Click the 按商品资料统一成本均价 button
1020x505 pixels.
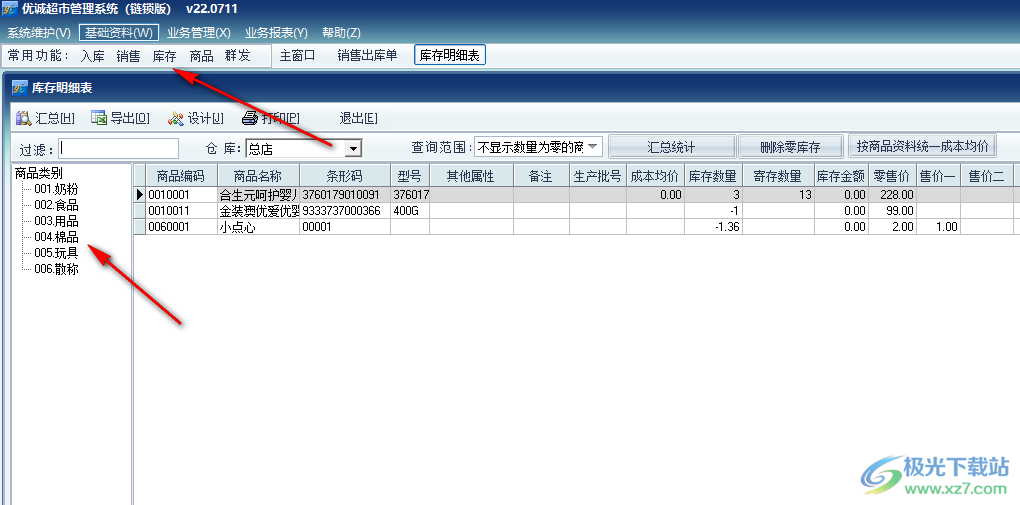pos(922,146)
